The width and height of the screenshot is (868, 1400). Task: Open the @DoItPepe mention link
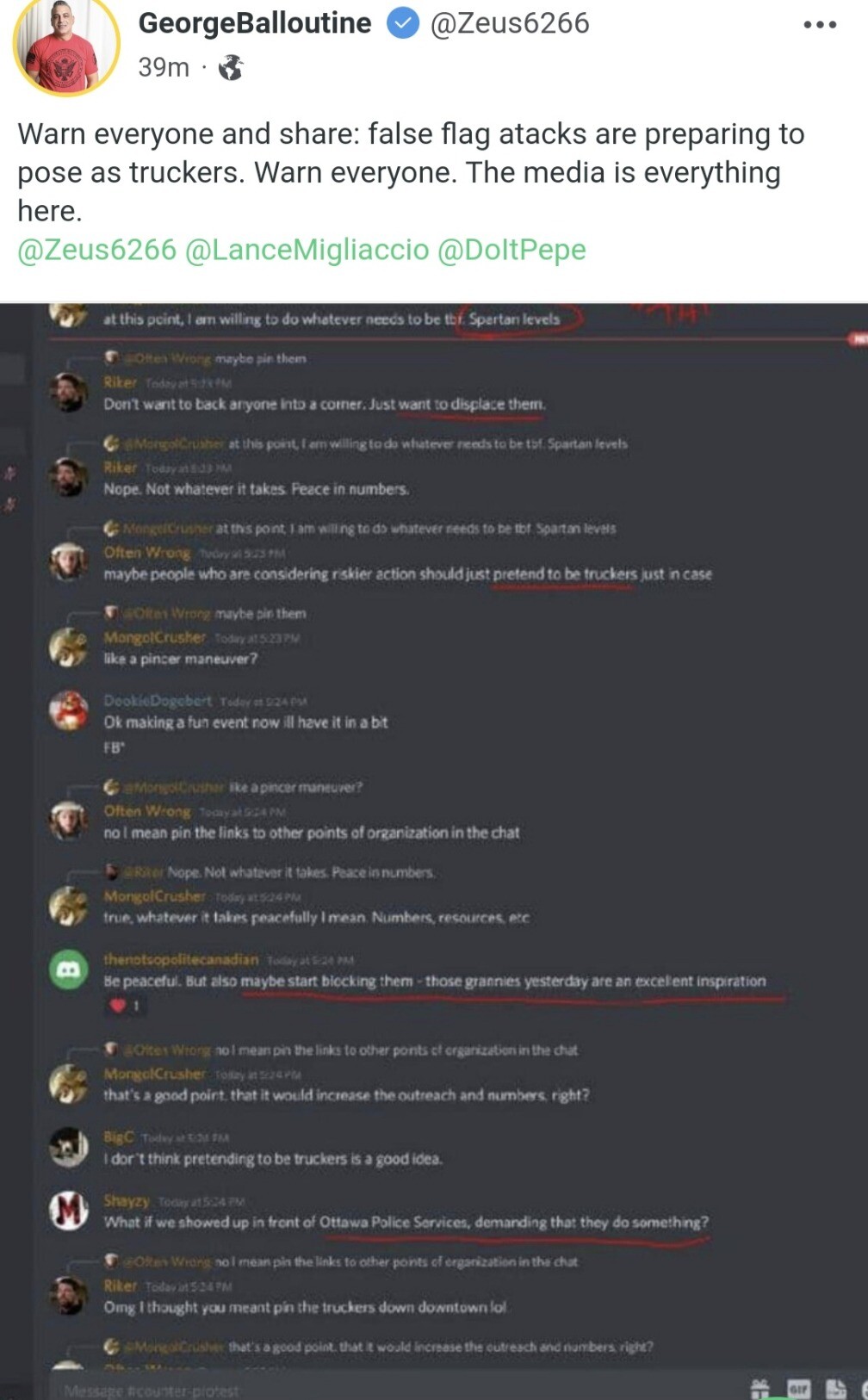pyautogui.click(x=512, y=250)
